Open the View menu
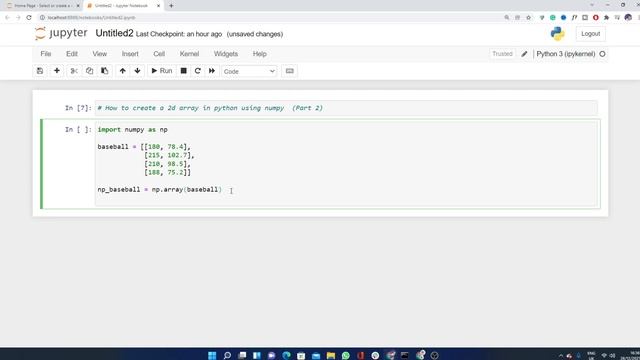The image size is (640, 360). tap(100, 54)
